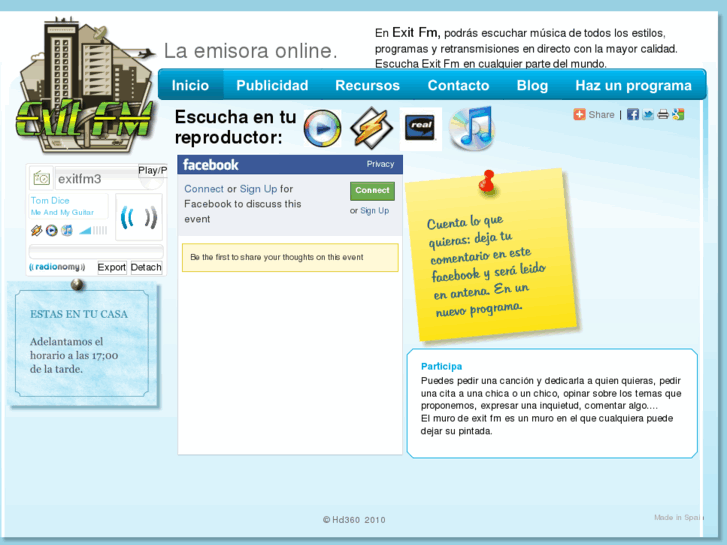
Task: Click the radionomy logo link
Action: [57, 267]
